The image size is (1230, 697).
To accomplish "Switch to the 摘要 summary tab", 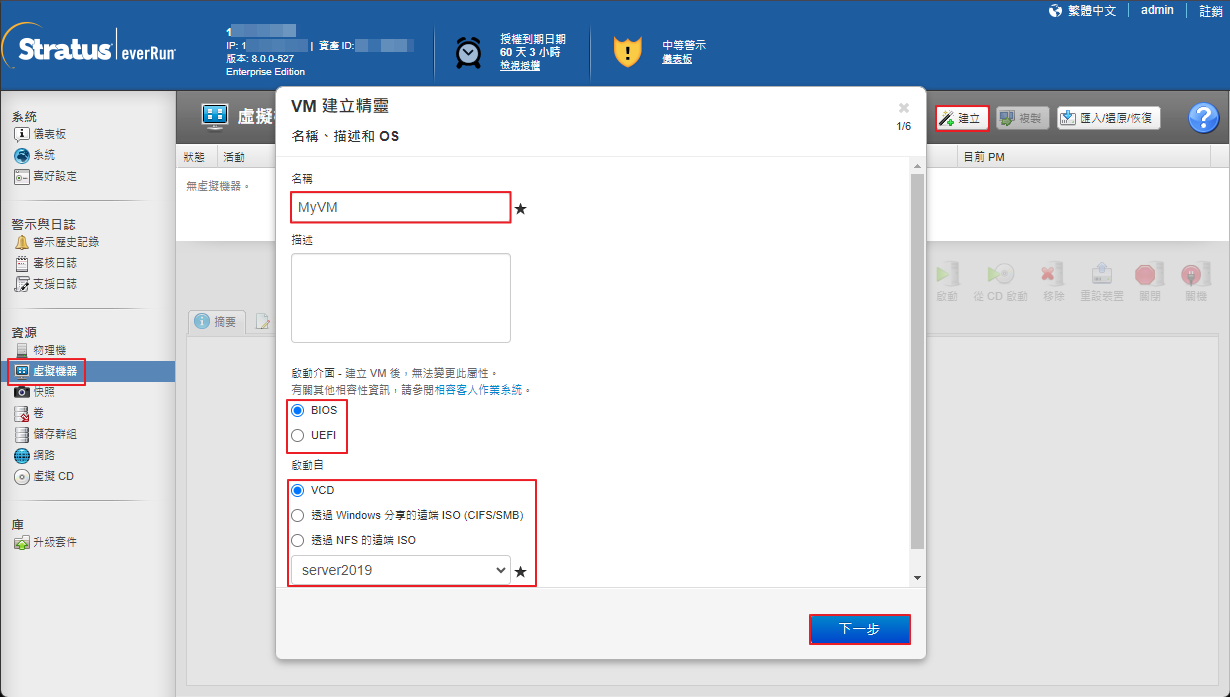I will [216, 321].
